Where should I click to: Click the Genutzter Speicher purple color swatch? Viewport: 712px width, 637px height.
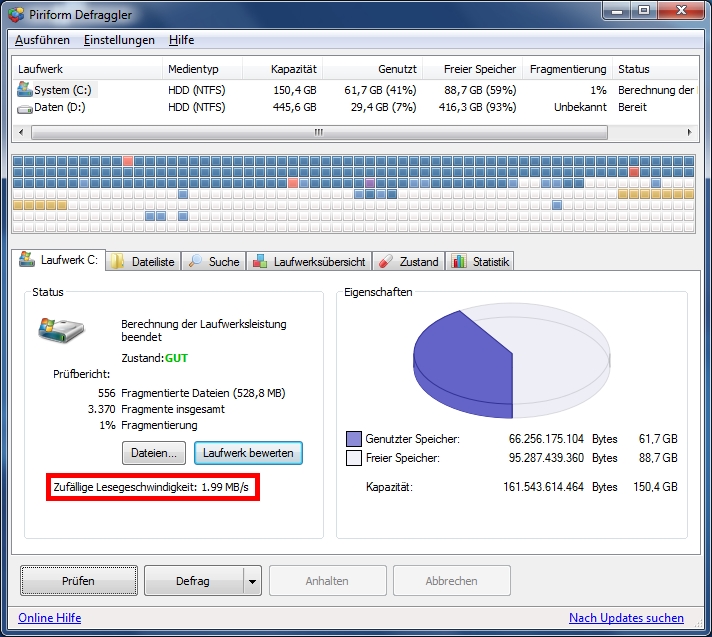click(x=354, y=439)
